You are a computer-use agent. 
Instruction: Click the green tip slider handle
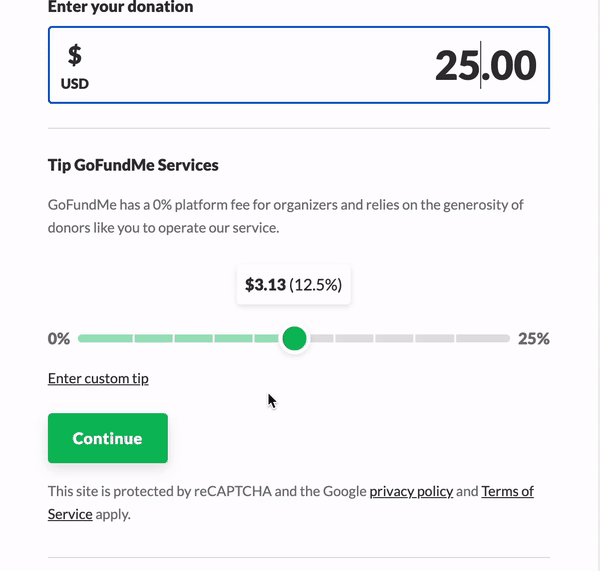(x=294, y=339)
